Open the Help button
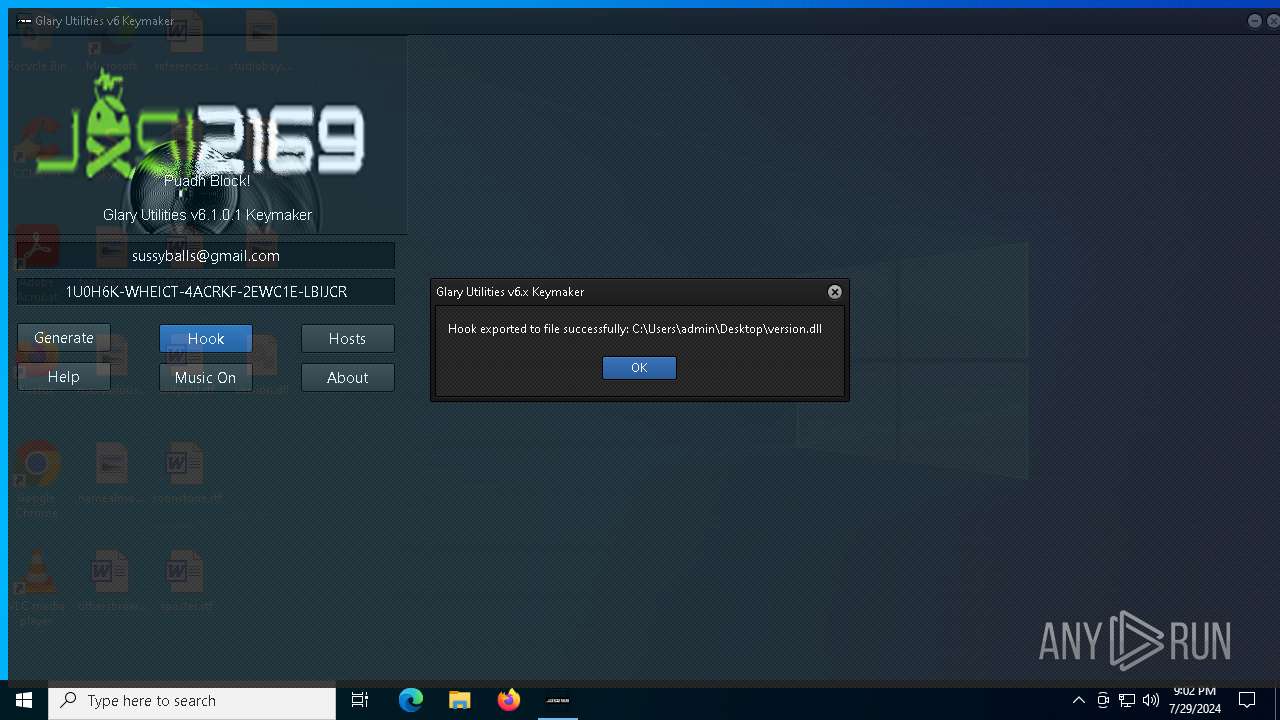 (64, 377)
